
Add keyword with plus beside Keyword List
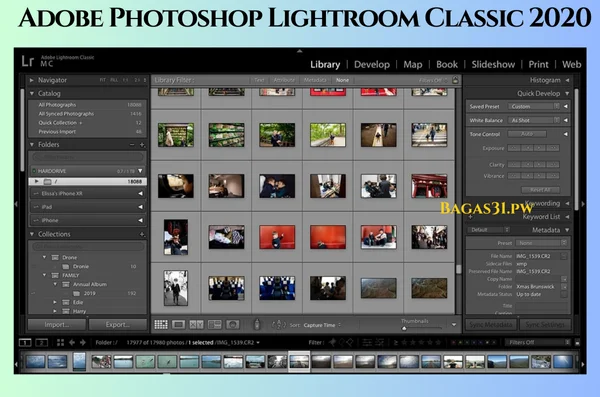coord(470,217)
